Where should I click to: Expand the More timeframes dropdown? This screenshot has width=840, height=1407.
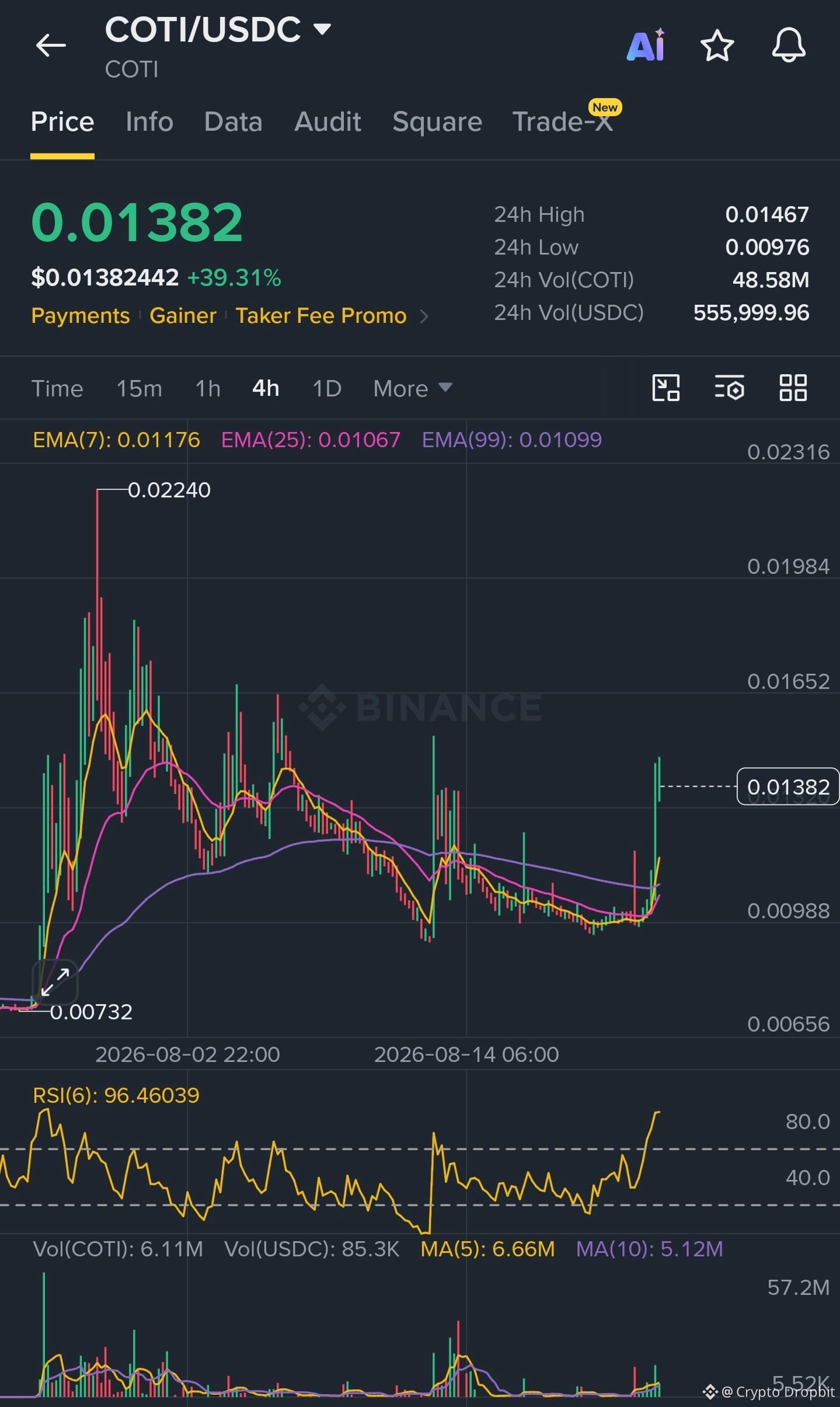[x=413, y=388]
